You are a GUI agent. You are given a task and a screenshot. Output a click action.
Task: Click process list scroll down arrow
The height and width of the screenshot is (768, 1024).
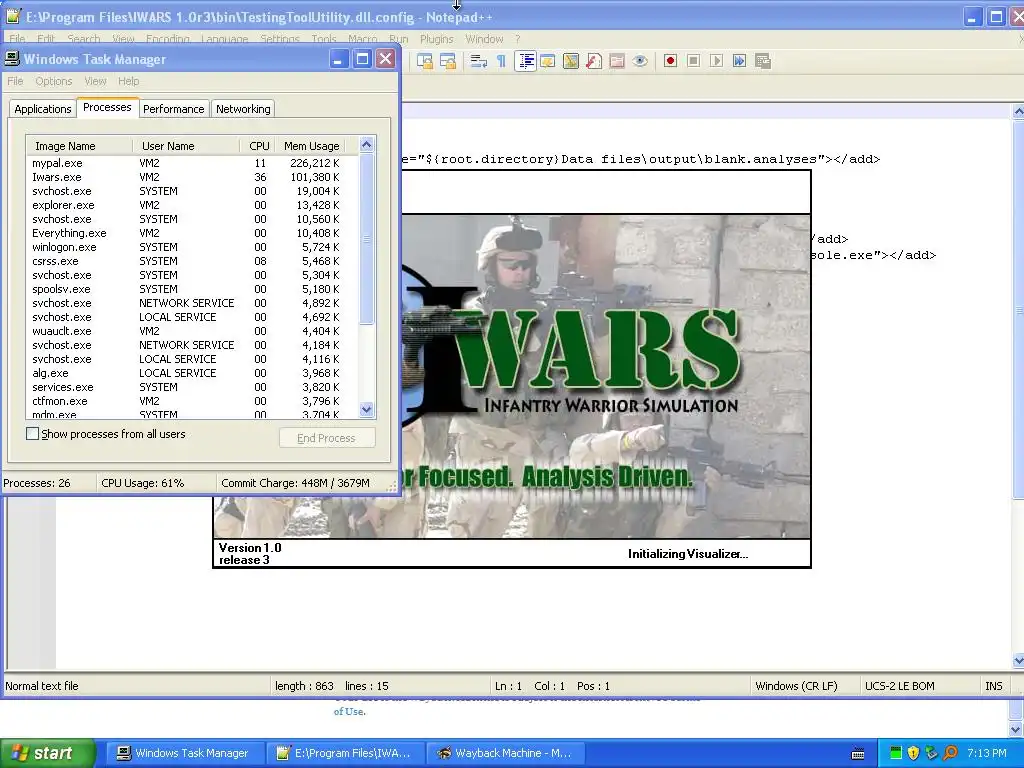point(366,410)
